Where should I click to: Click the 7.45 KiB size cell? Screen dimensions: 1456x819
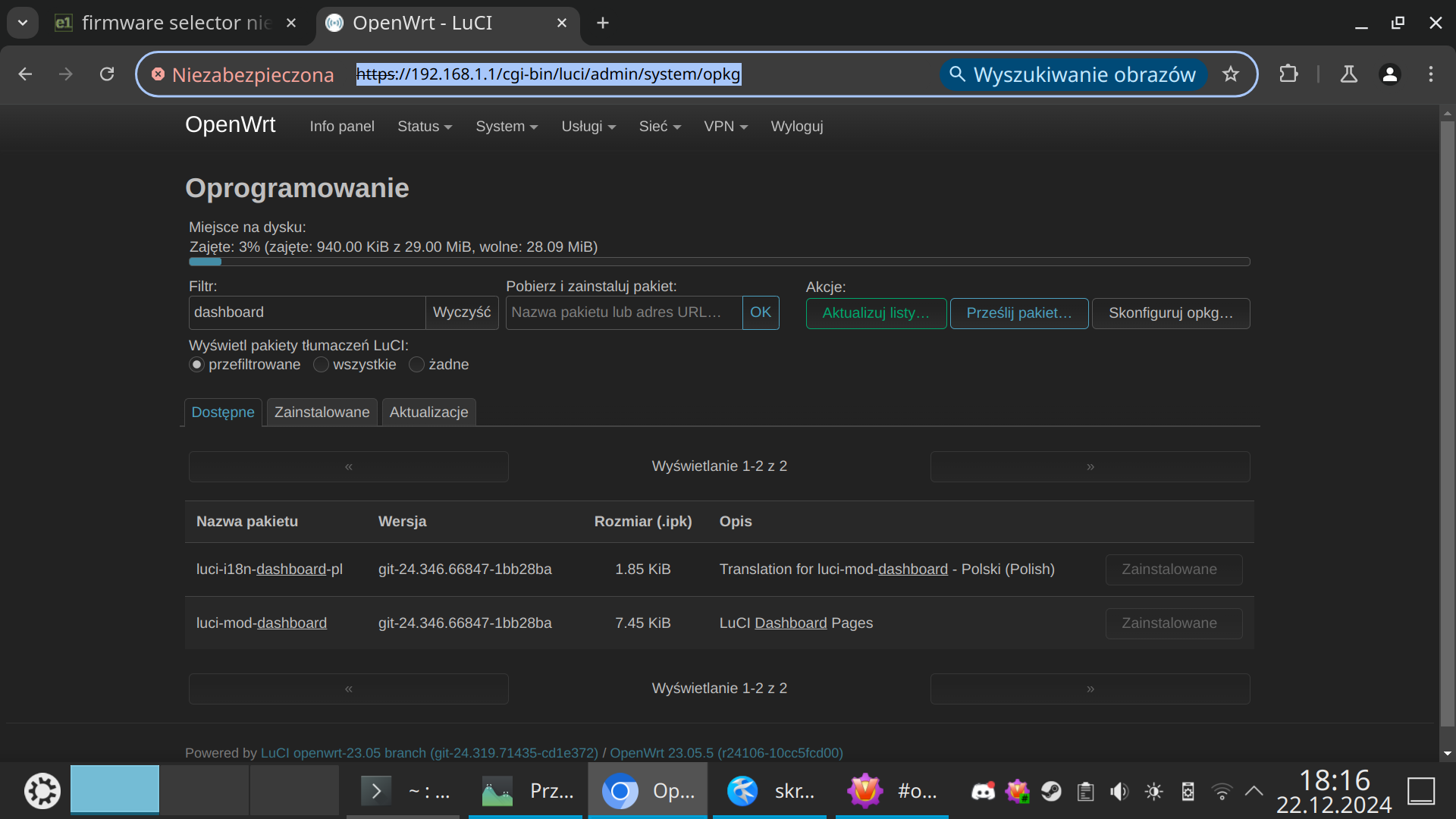[x=643, y=623]
